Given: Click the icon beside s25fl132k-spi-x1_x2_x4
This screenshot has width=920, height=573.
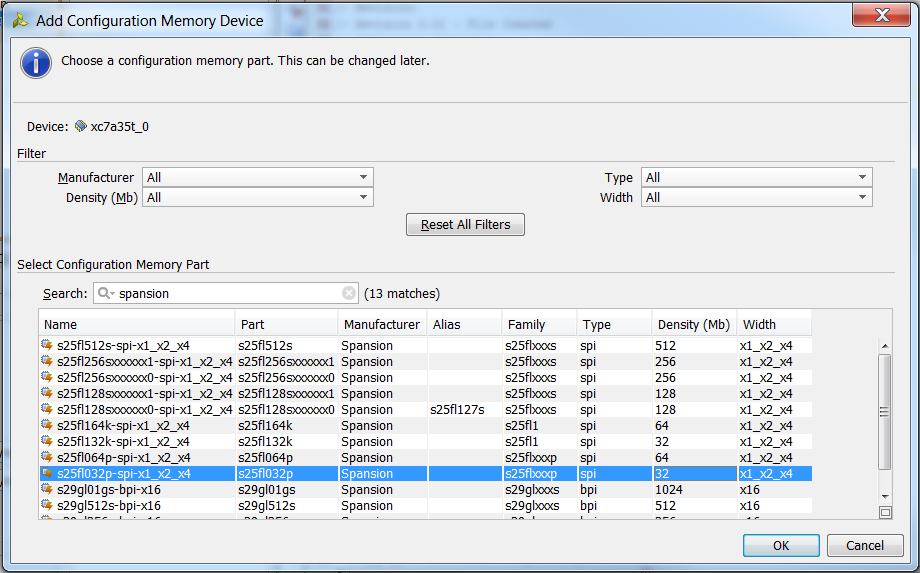Looking at the screenshot, I should [47, 440].
